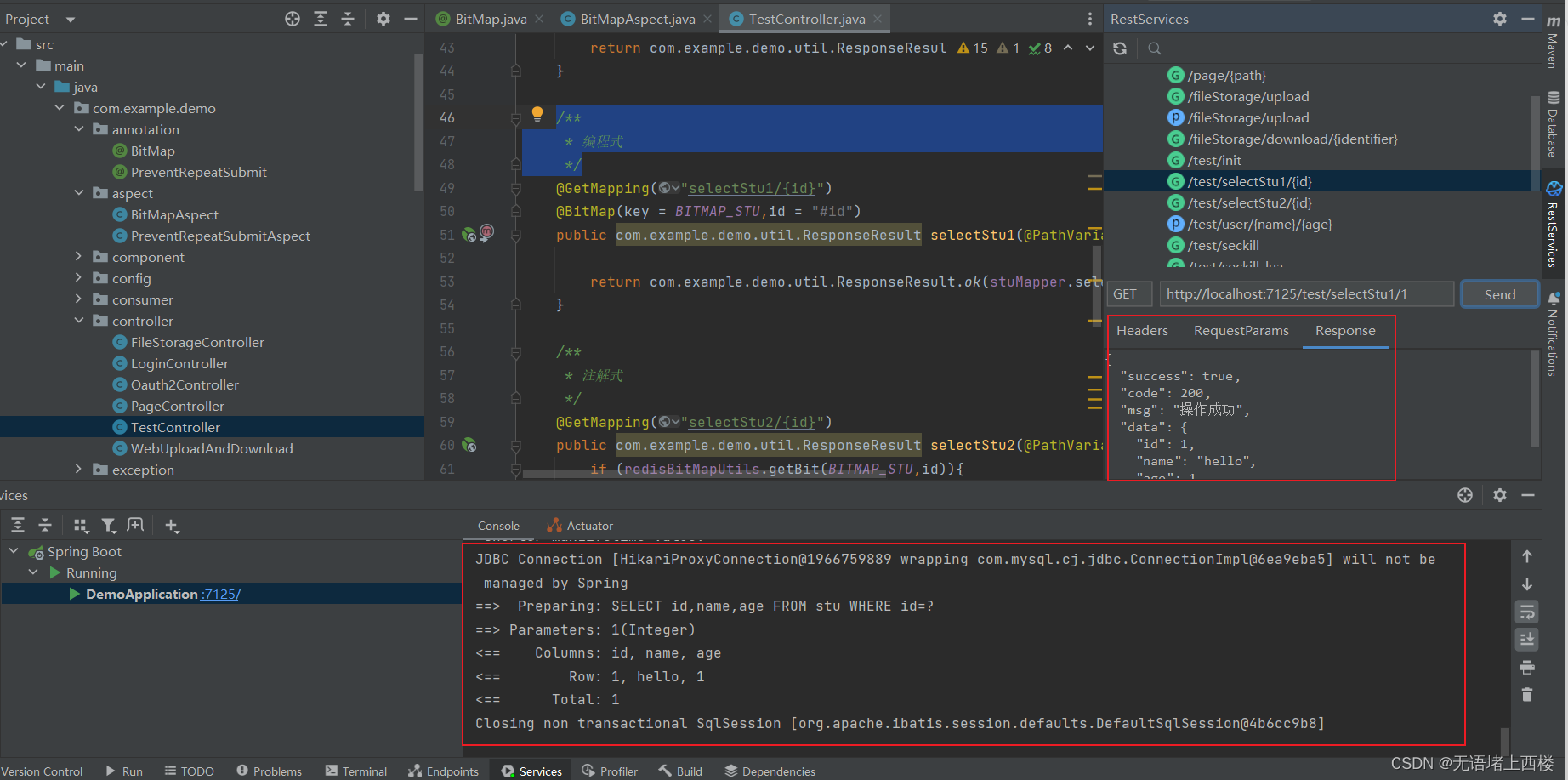Image resolution: width=1568 pixels, height=780 pixels.
Task: Toggle soft-wrap in the console
Action: point(1527,612)
